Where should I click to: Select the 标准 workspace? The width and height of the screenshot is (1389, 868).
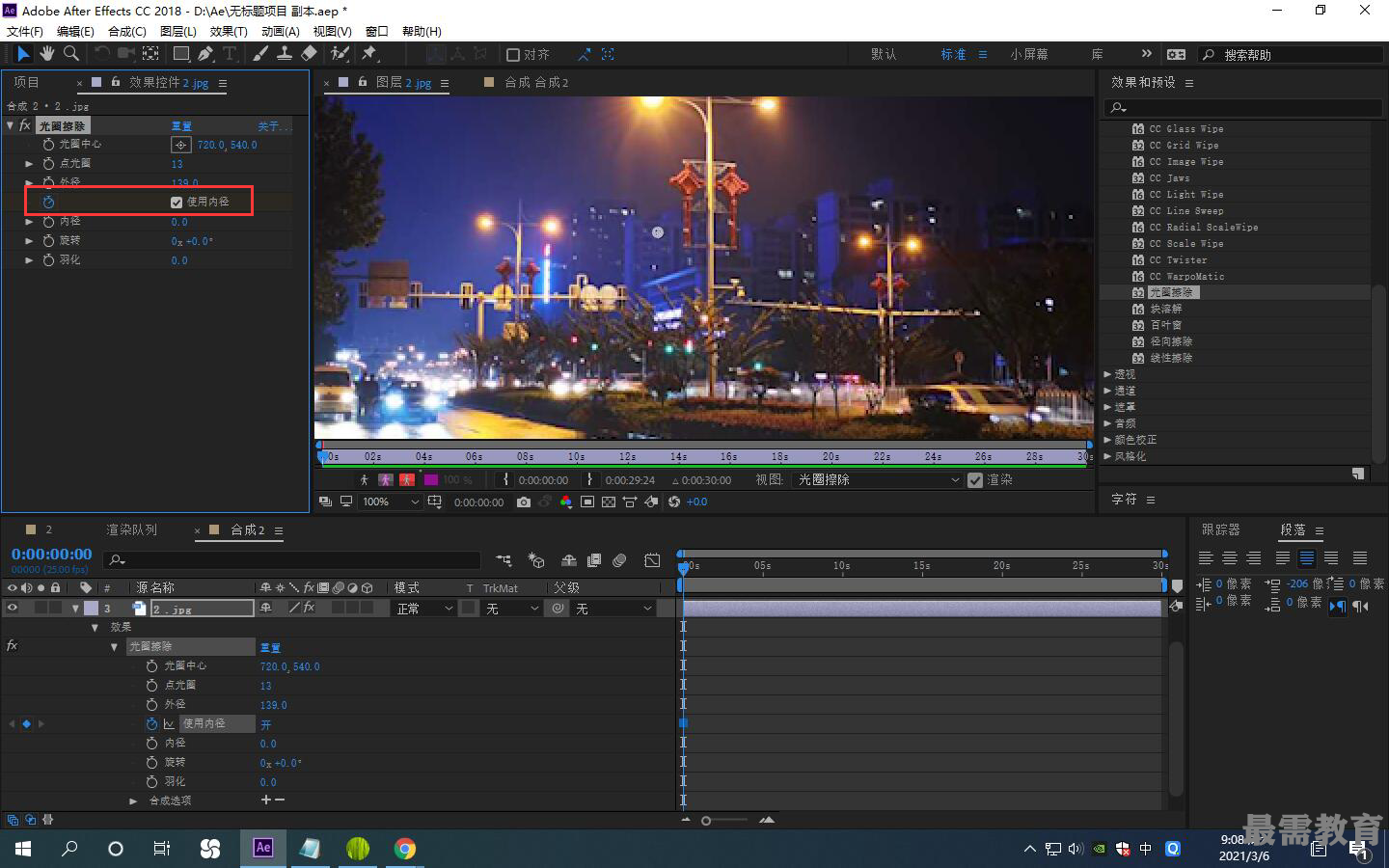click(953, 54)
